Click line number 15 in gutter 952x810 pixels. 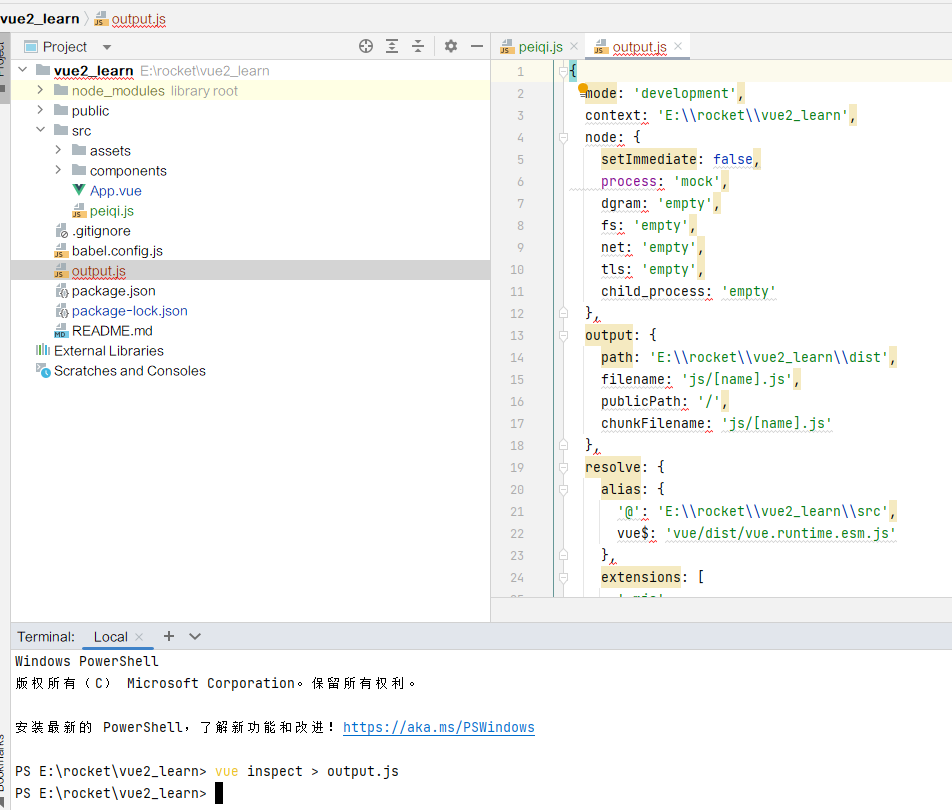click(517, 379)
